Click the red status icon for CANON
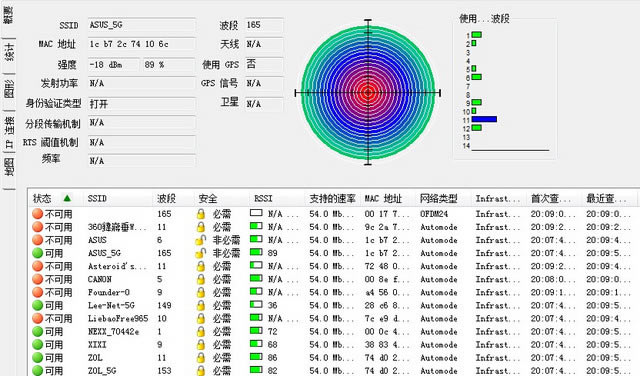 coord(38,279)
